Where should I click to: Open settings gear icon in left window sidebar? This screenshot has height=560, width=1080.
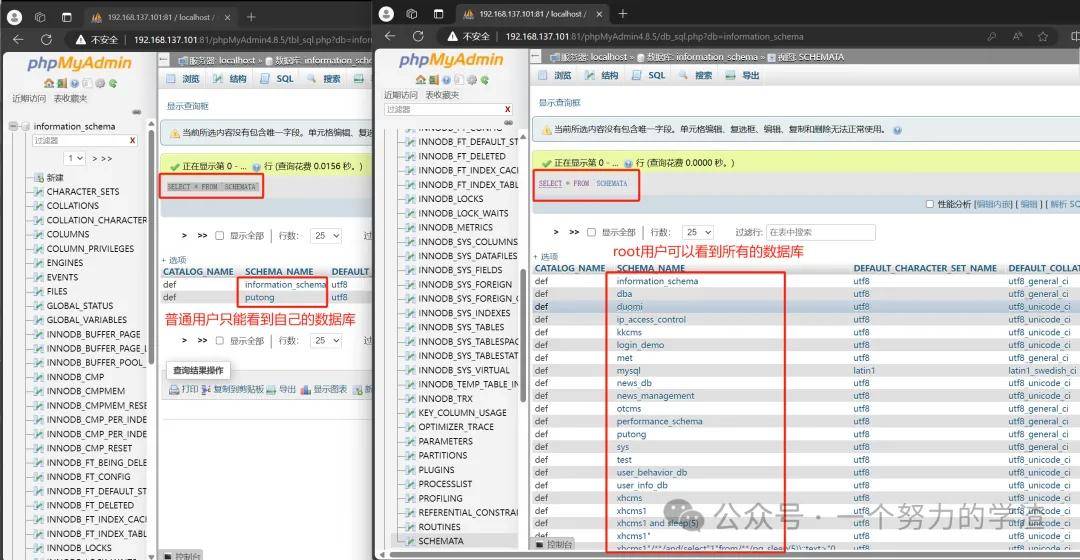point(100,83)
